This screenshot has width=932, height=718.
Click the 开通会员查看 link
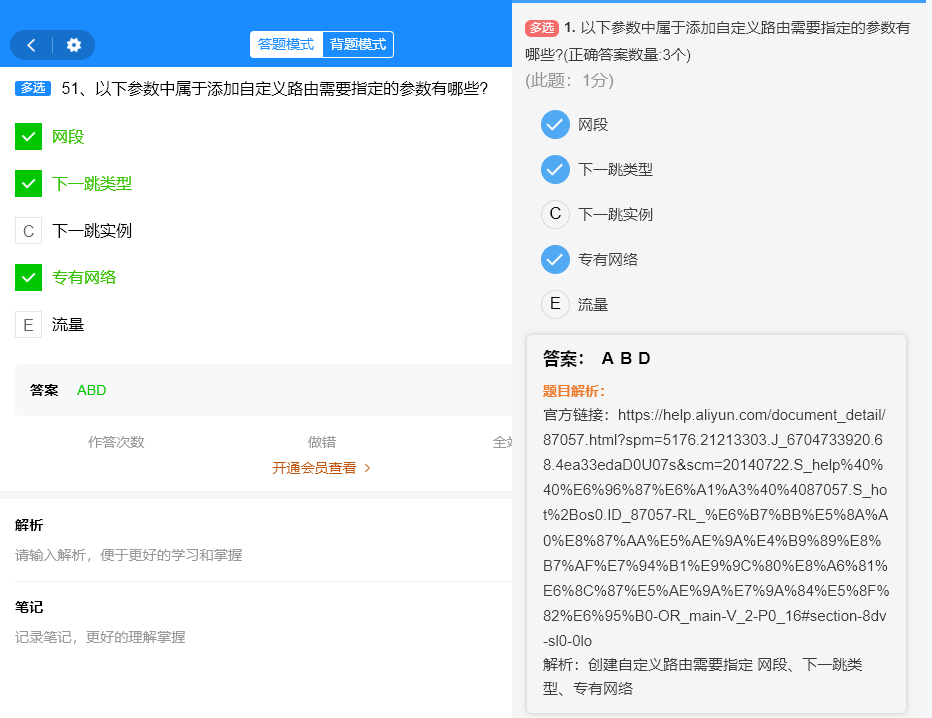click(x=314, y=468)
